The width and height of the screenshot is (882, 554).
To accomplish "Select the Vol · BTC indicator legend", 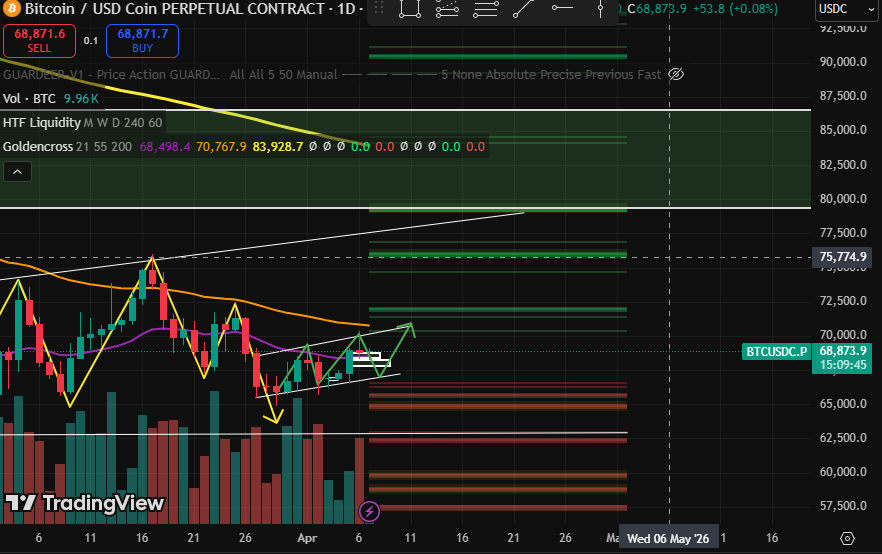I will [29, 98].
